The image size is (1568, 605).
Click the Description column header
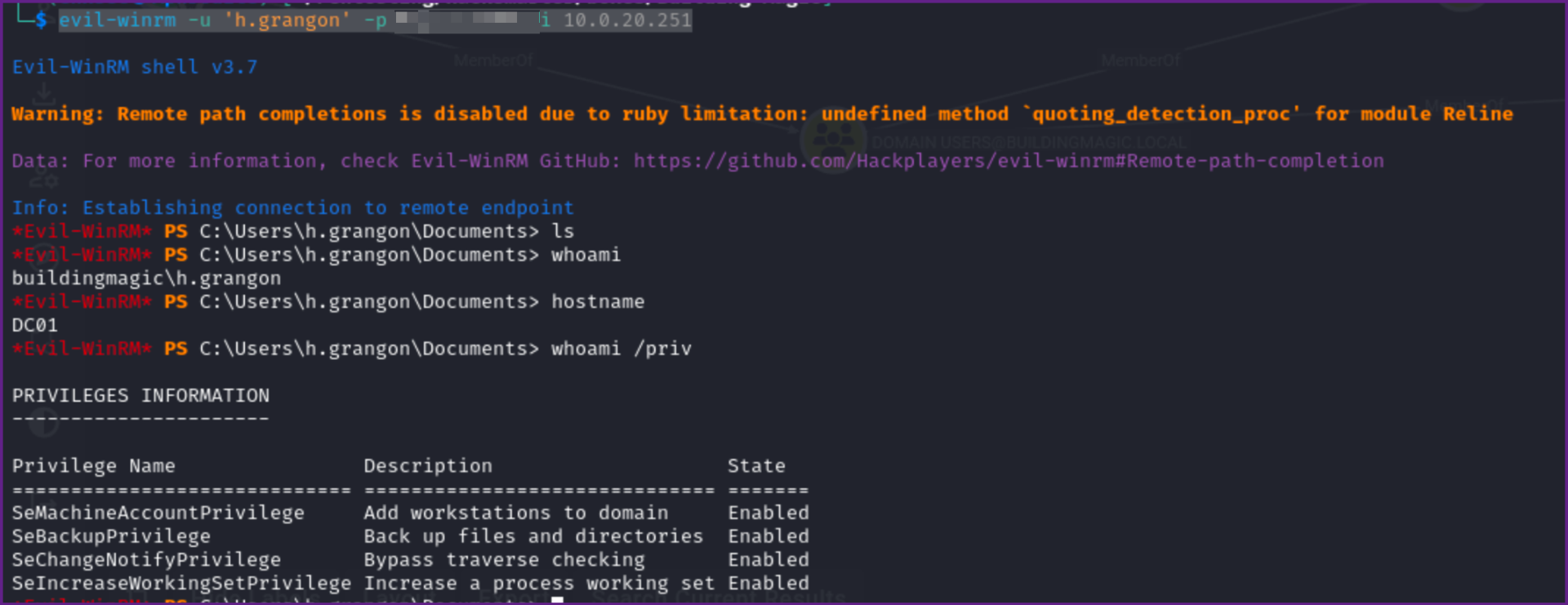point(428,466)
